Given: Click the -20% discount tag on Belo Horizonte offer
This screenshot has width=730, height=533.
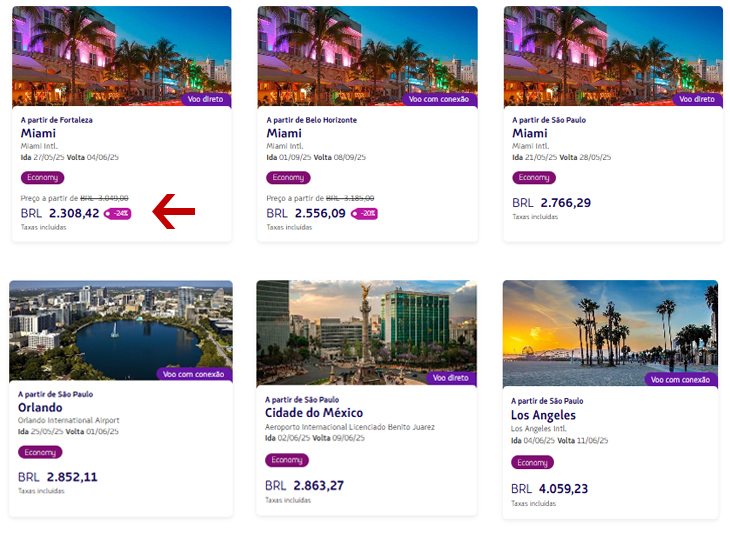Looking at the screenshot, I should 364,214.
